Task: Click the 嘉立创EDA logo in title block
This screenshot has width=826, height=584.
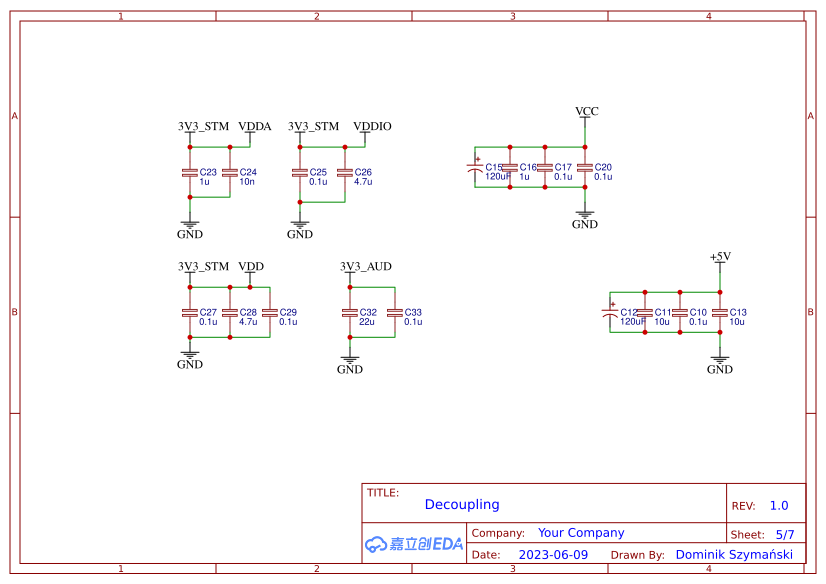Action: click(412, 544)
